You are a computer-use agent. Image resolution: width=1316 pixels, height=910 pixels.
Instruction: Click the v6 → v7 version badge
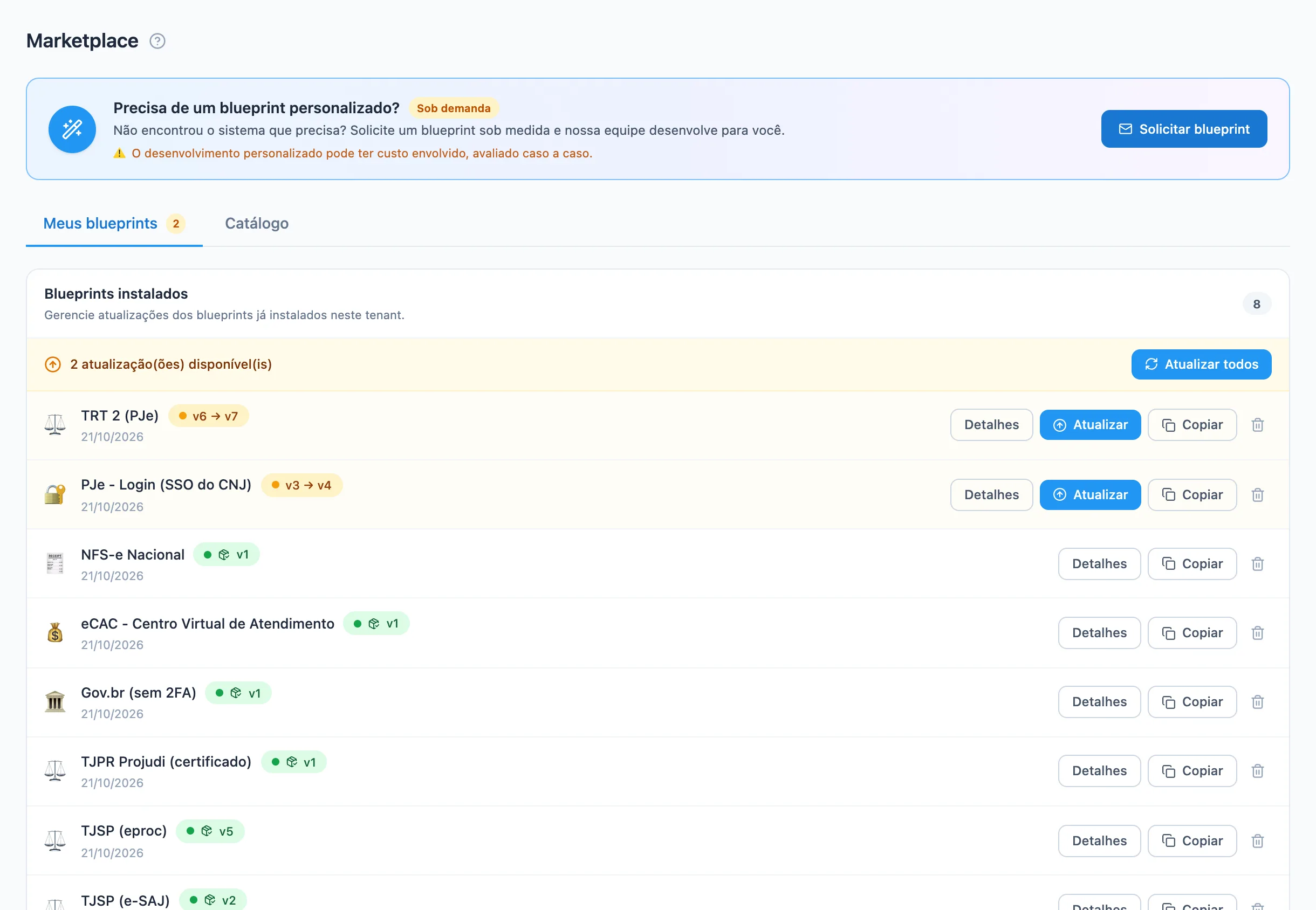208,416
